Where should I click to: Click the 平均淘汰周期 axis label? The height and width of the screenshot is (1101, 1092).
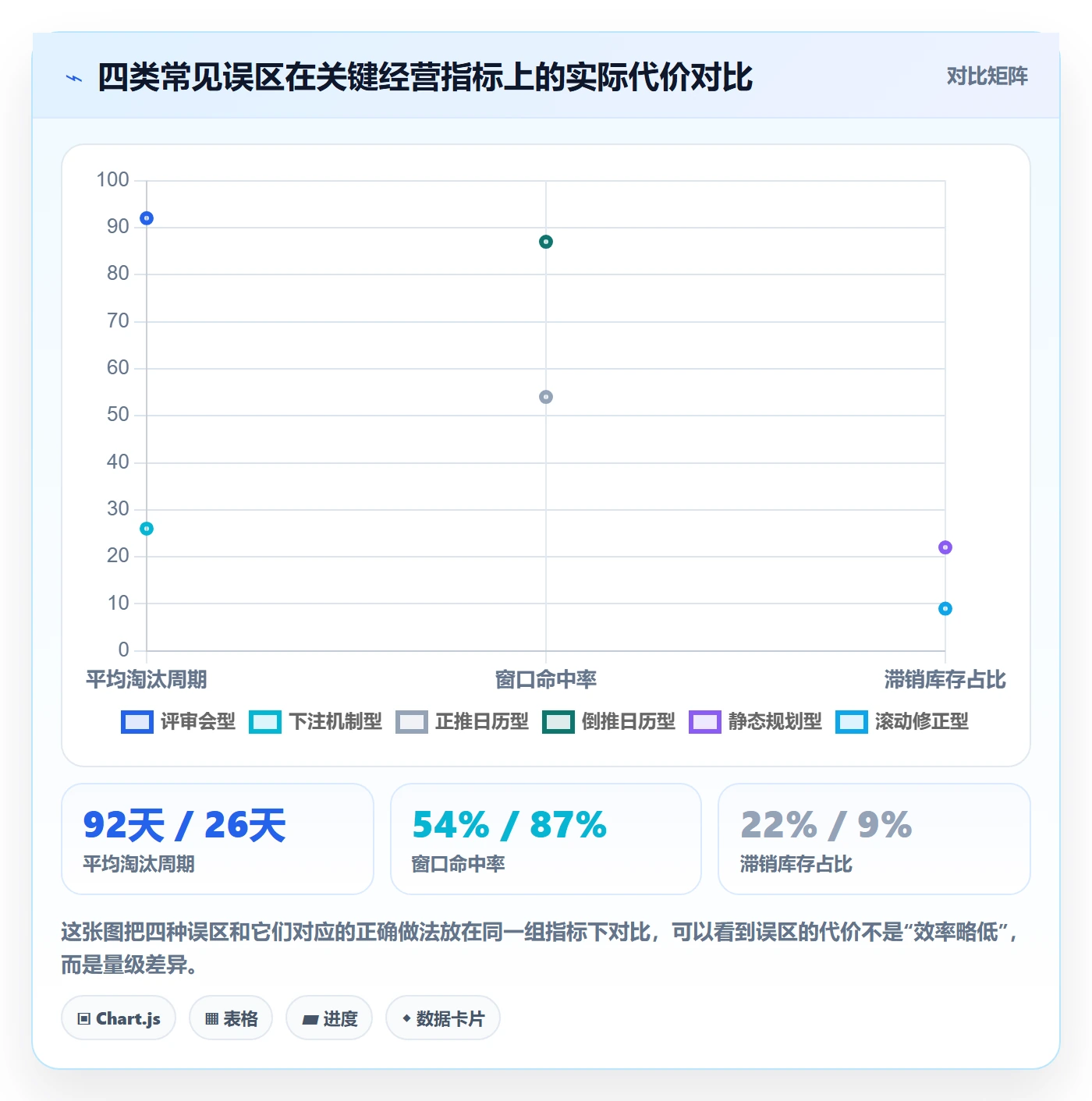147,679
